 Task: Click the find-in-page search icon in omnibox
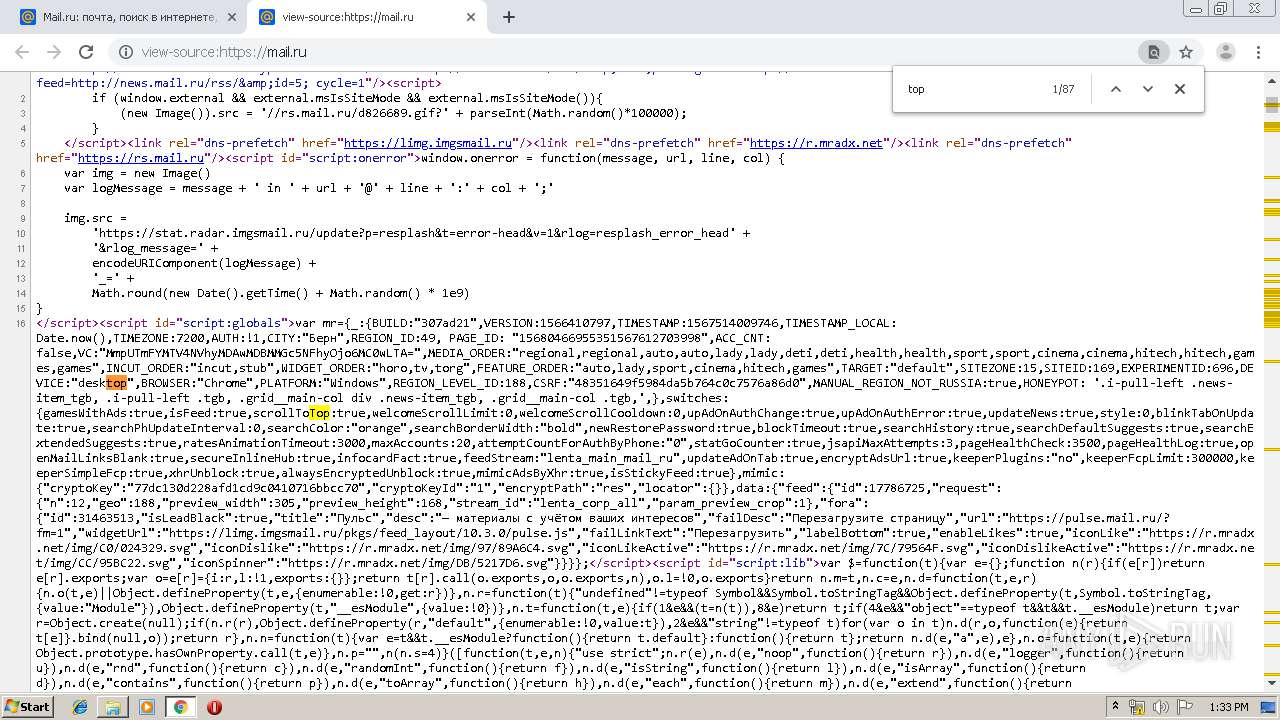1153,52
